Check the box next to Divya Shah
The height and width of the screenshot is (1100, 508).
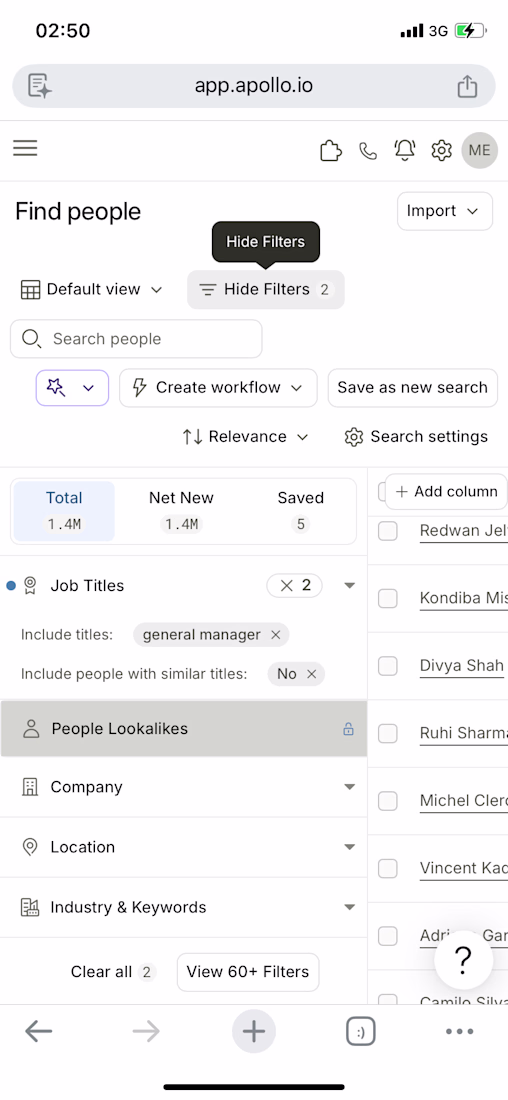tap(388, 666)
